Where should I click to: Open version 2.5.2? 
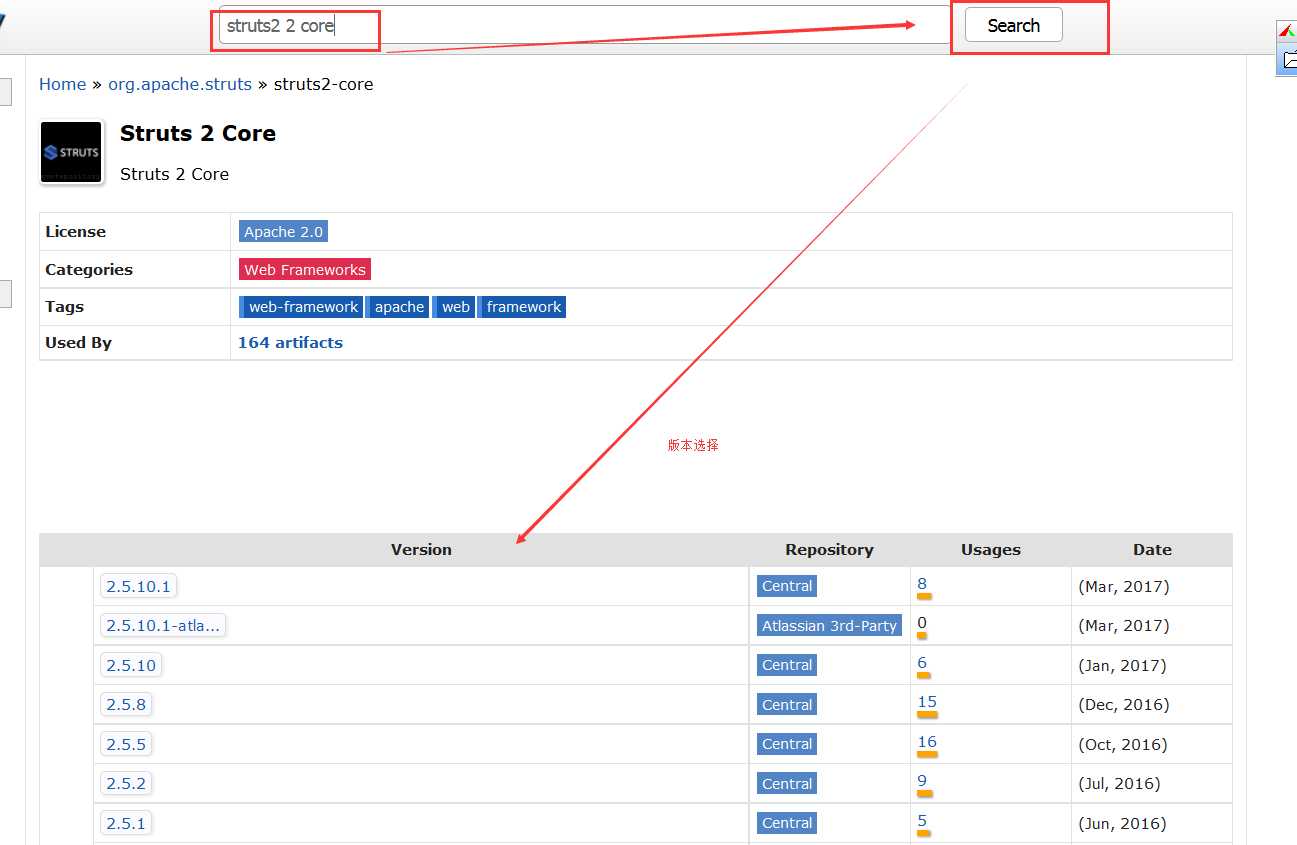click(126, 783)
